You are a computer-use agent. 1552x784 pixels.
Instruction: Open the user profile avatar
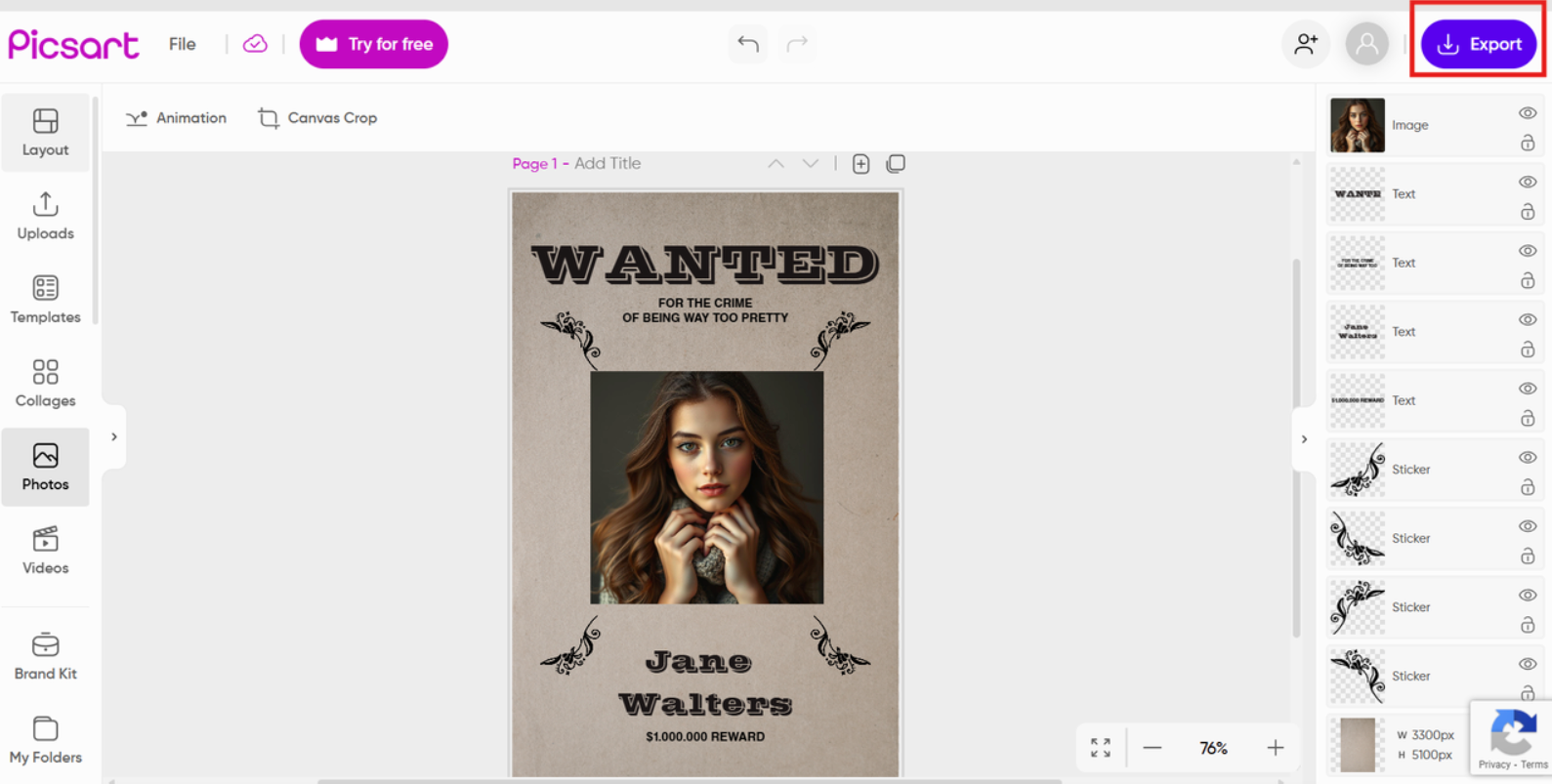1366,44
